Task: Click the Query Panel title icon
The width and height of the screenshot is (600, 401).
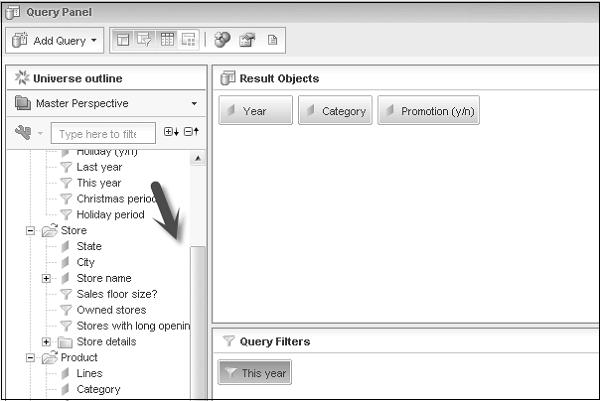Action: pyautogui.click(x=13, y=13)
